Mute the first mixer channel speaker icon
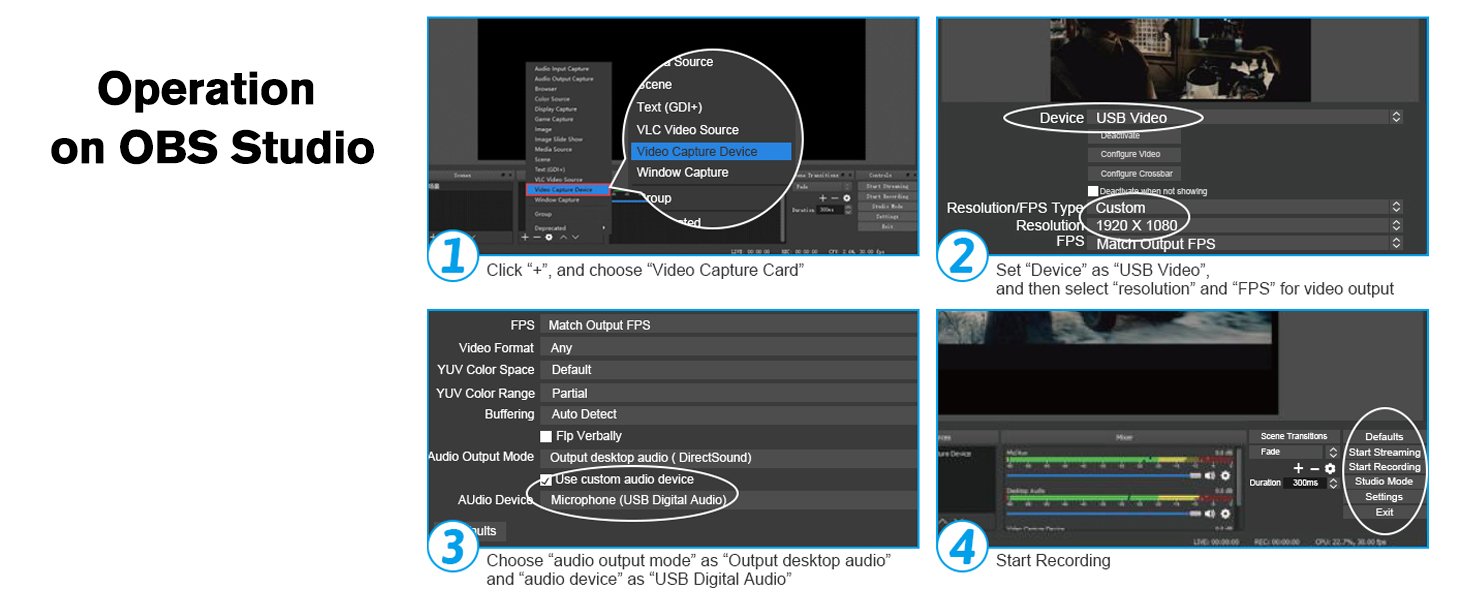 click(x=1209, y=476)
